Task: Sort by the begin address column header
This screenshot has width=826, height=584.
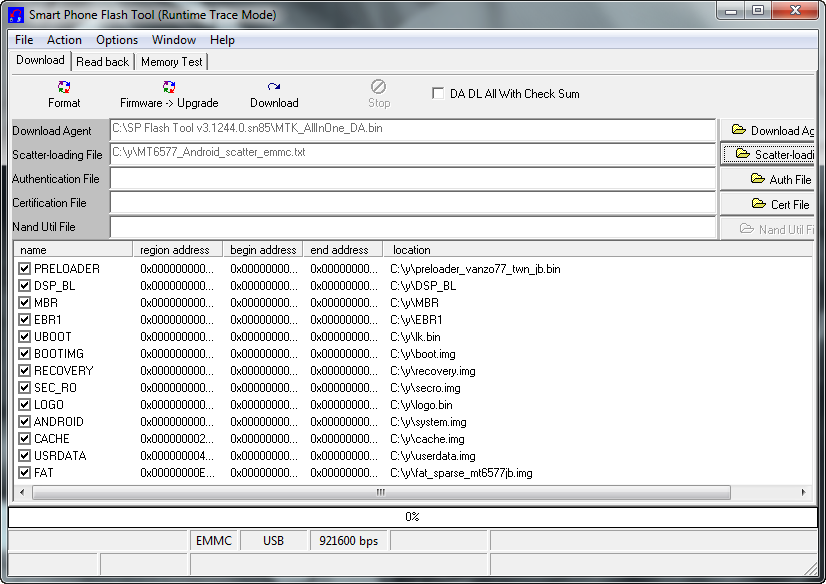Action: click(x=263, y=250)
